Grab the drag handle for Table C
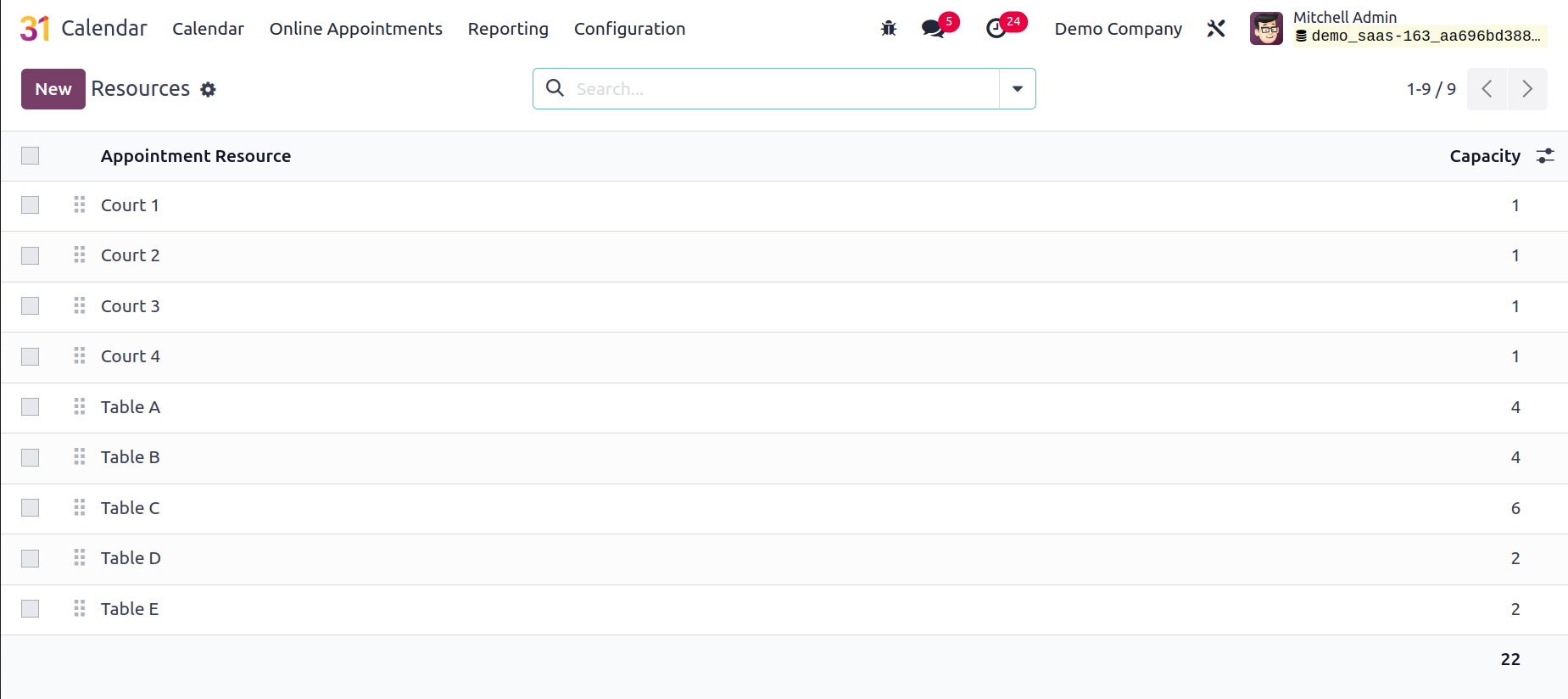Screen dimensions: 1568x699 tap(80, 507)
